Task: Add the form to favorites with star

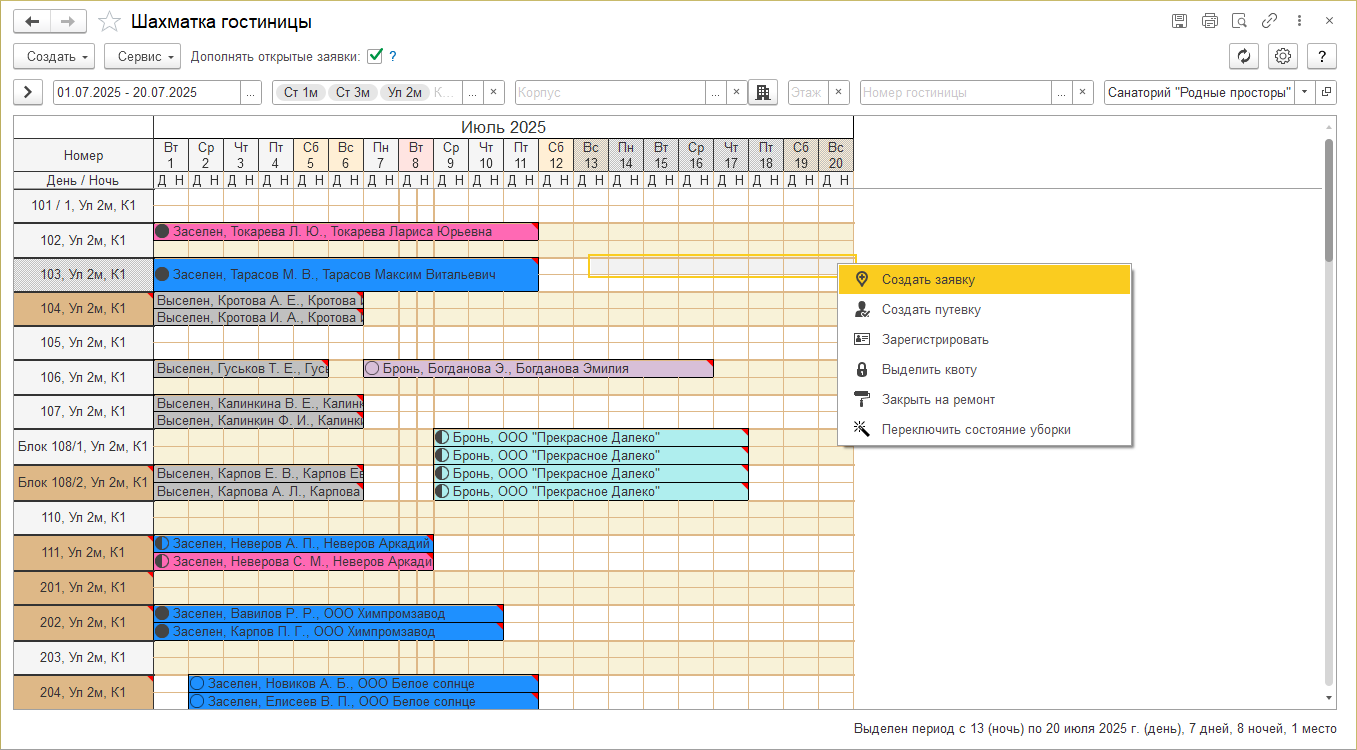Action: coord(110,22)
